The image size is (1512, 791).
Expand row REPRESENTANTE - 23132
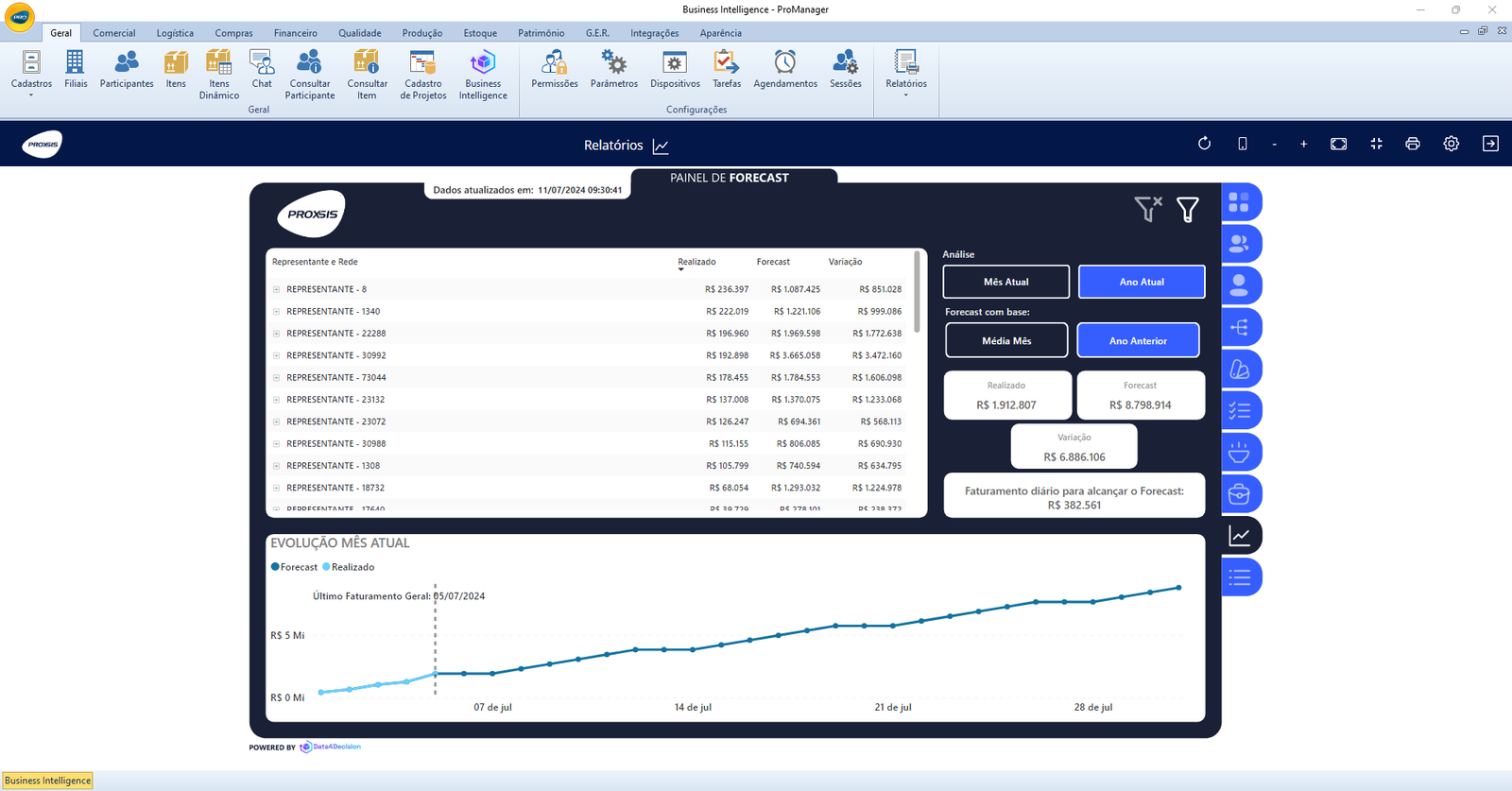(x=277, y=400)
